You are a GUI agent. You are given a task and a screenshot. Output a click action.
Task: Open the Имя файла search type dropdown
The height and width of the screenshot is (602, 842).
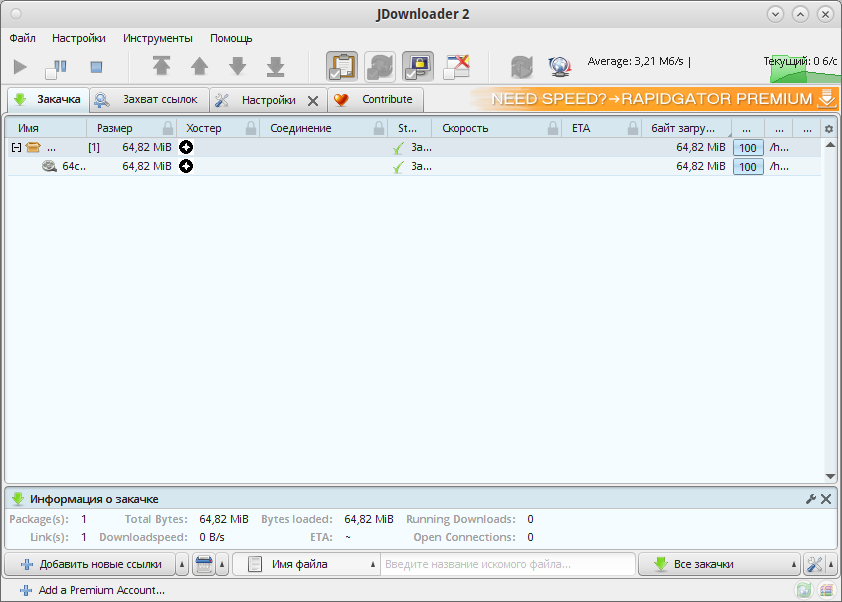[306, 564]
